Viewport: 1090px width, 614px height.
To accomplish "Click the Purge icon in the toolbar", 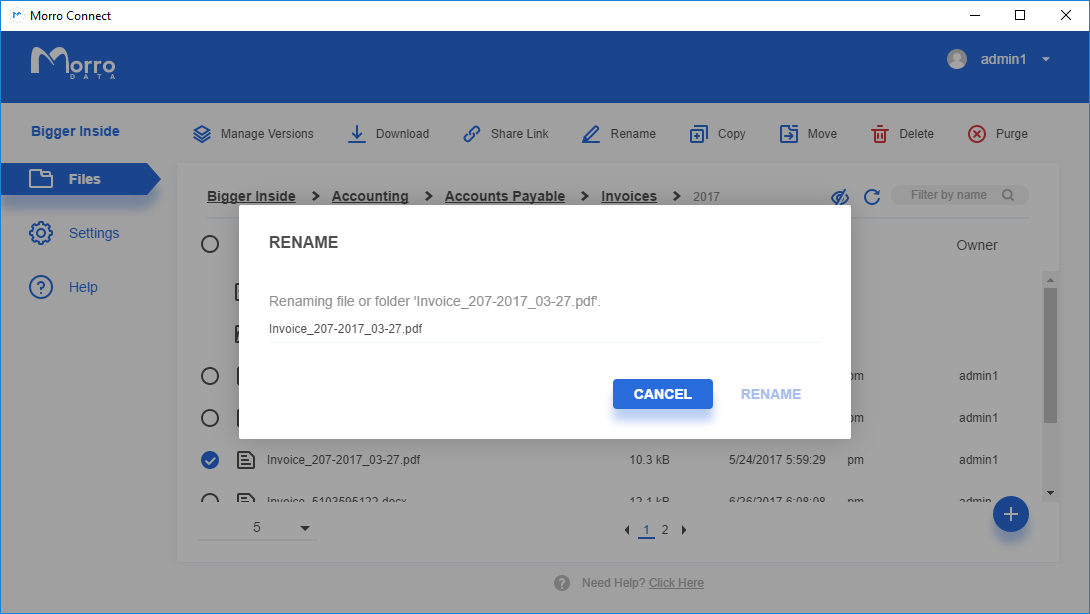I will click(x=977, y=133).
